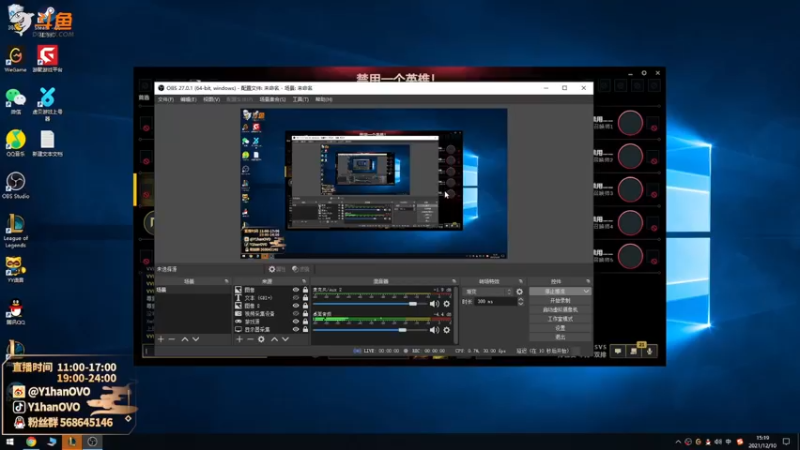Viewport: 800px width, 450px height.
Task: Pop out the 混音器 dock panel
Action: [x=454, y=281]
